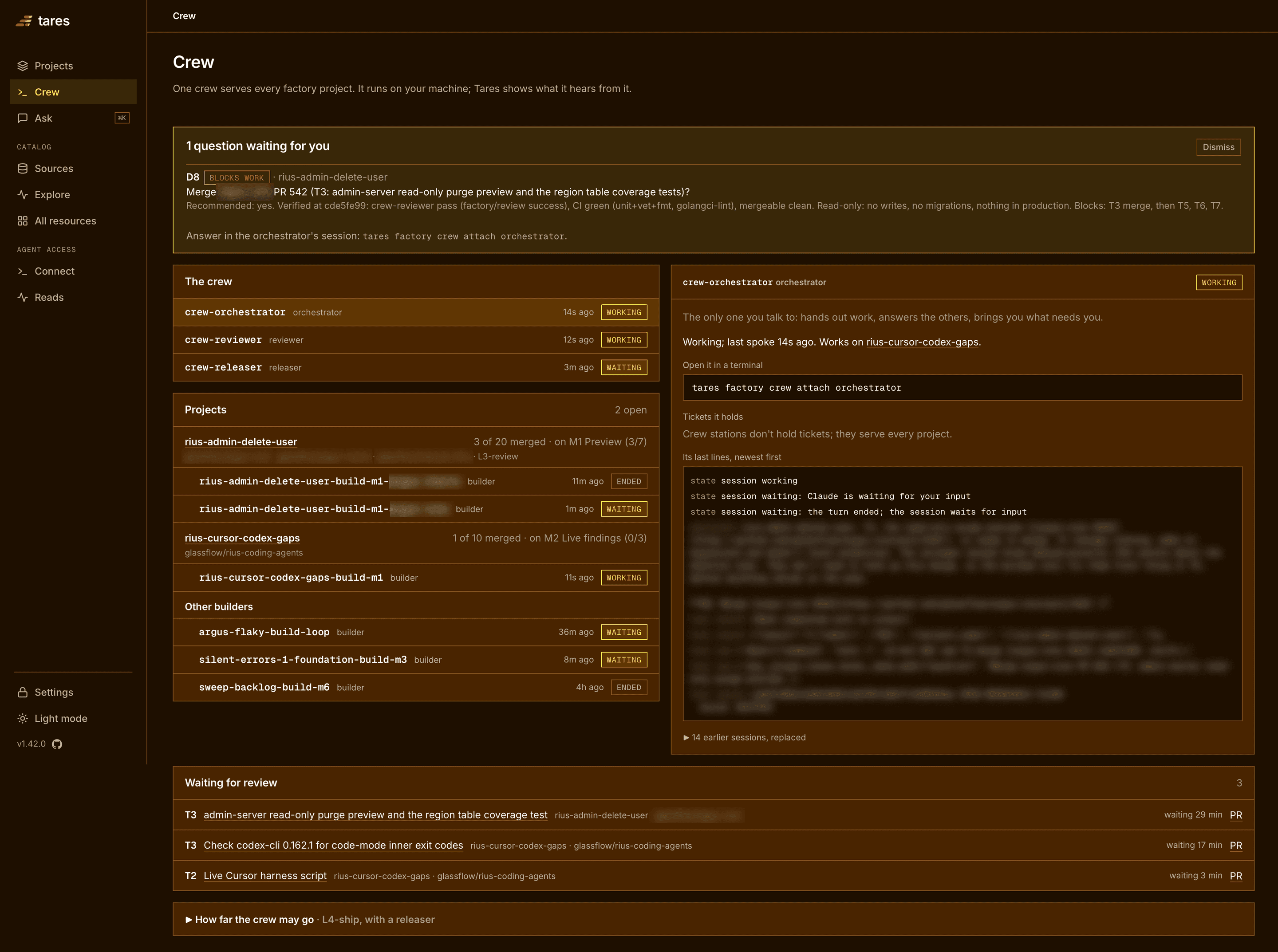Viewport: 1278px width, 952px height.
Task: Click the Sources database icon
Action: [x=23, y=168]
